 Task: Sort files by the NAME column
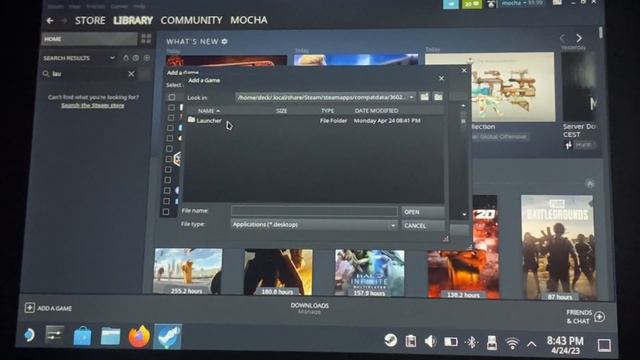(209, 111)
